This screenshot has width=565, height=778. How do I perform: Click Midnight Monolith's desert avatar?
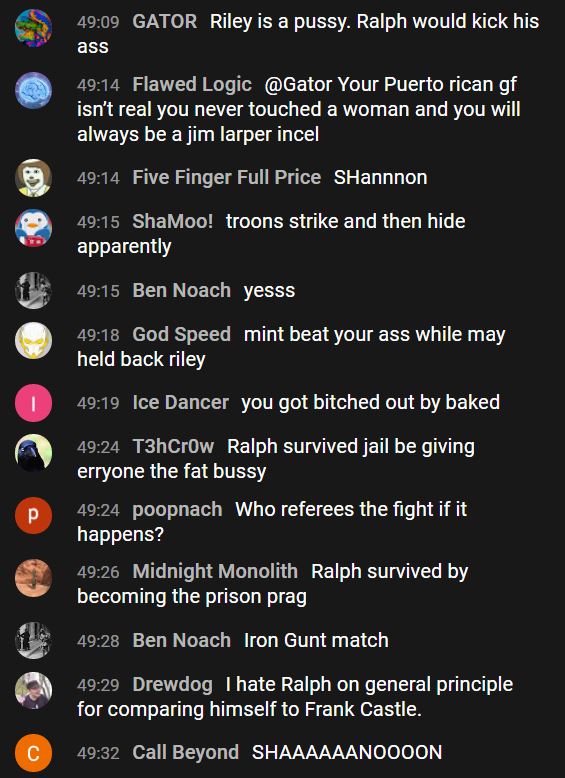tap(33, 578)
